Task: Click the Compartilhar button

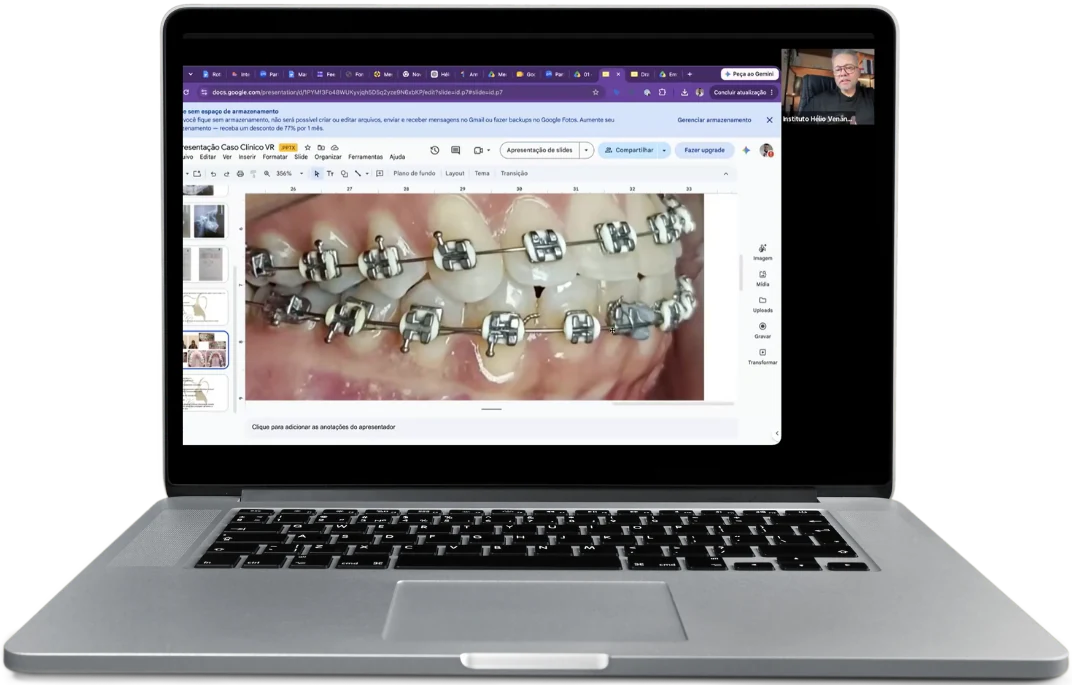Action: tap(628, 150)
